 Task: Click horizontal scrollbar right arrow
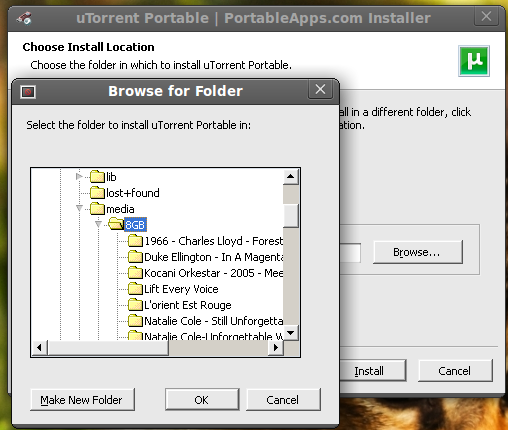coord(276,348)
